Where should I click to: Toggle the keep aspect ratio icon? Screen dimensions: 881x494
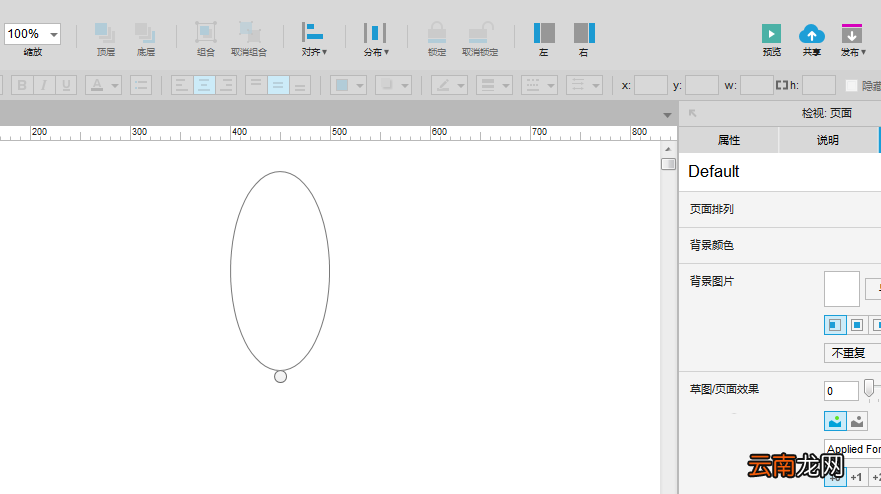782,85
